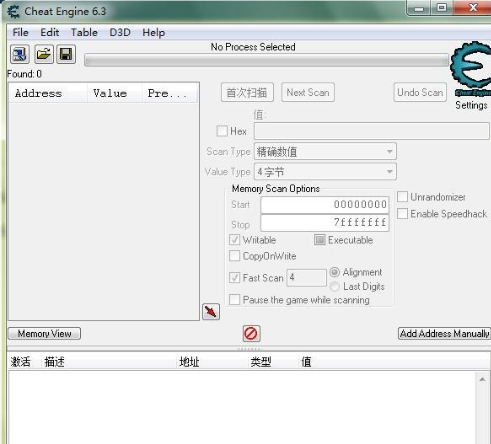The height and width of the screenshot is (444, 491).
Task: Click the red no-entry clear list icon
Action: point(251,333)
